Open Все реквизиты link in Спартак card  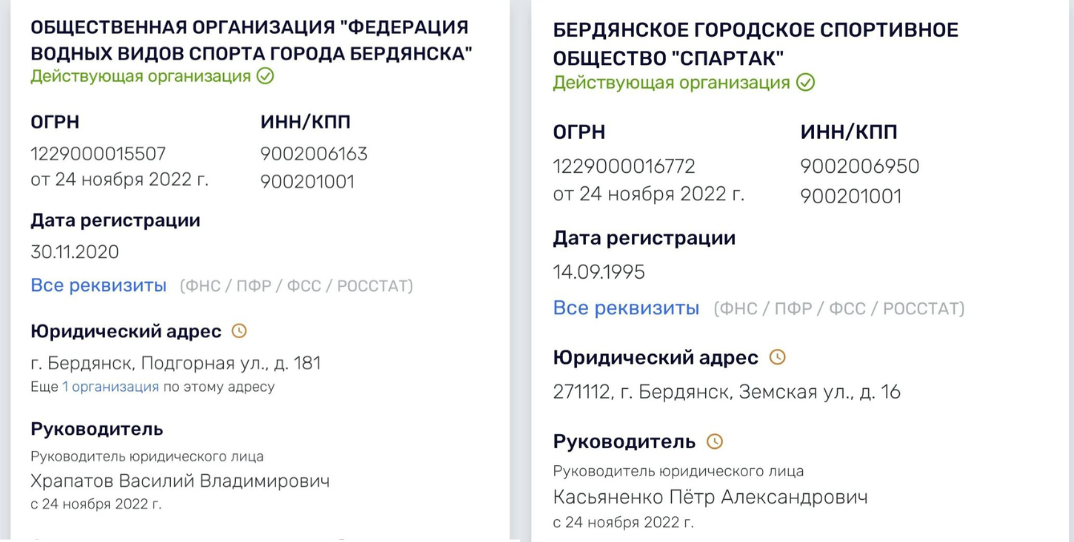click(x=626, y=308)
